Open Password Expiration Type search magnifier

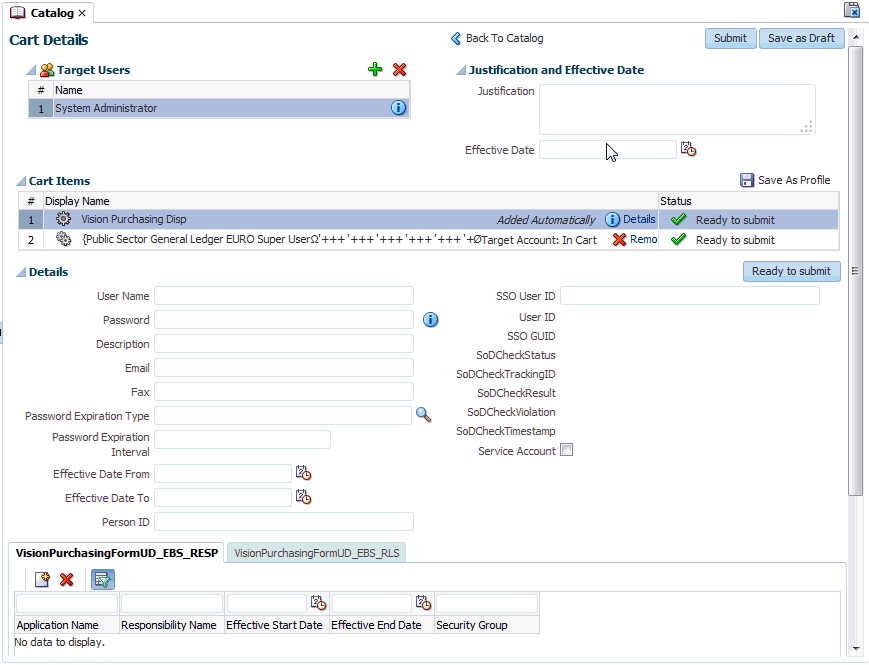click(423, 415)
